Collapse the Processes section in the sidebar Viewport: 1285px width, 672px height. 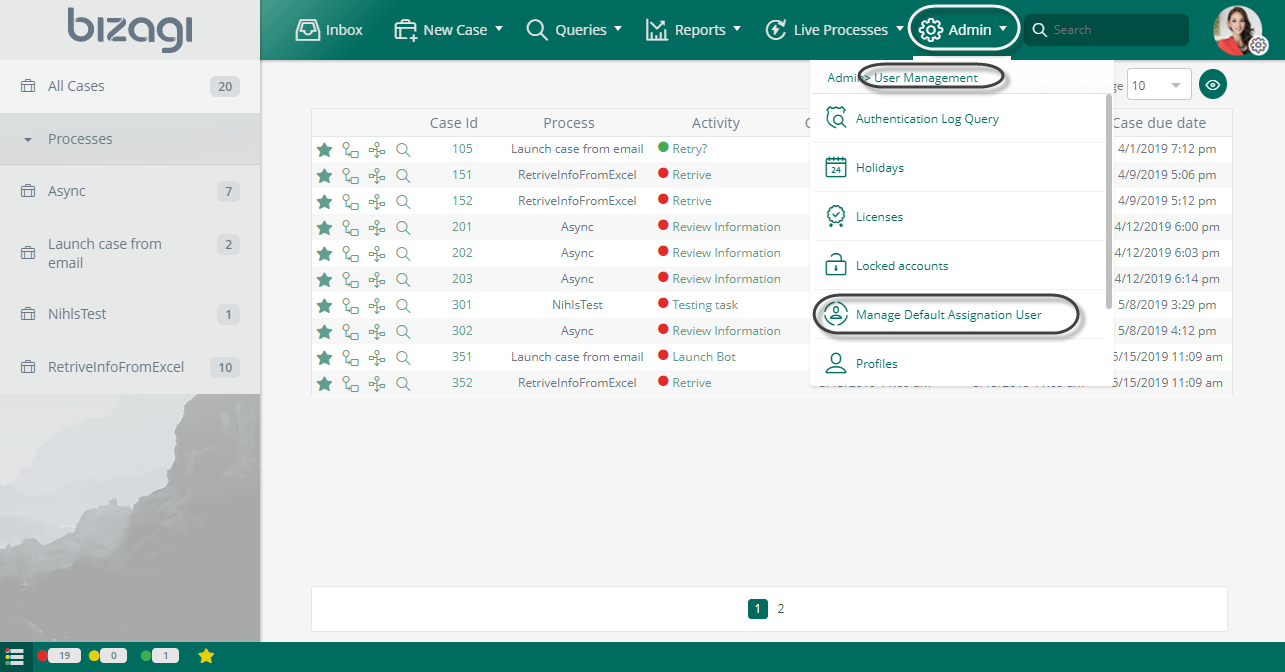[x=130, y=139]
